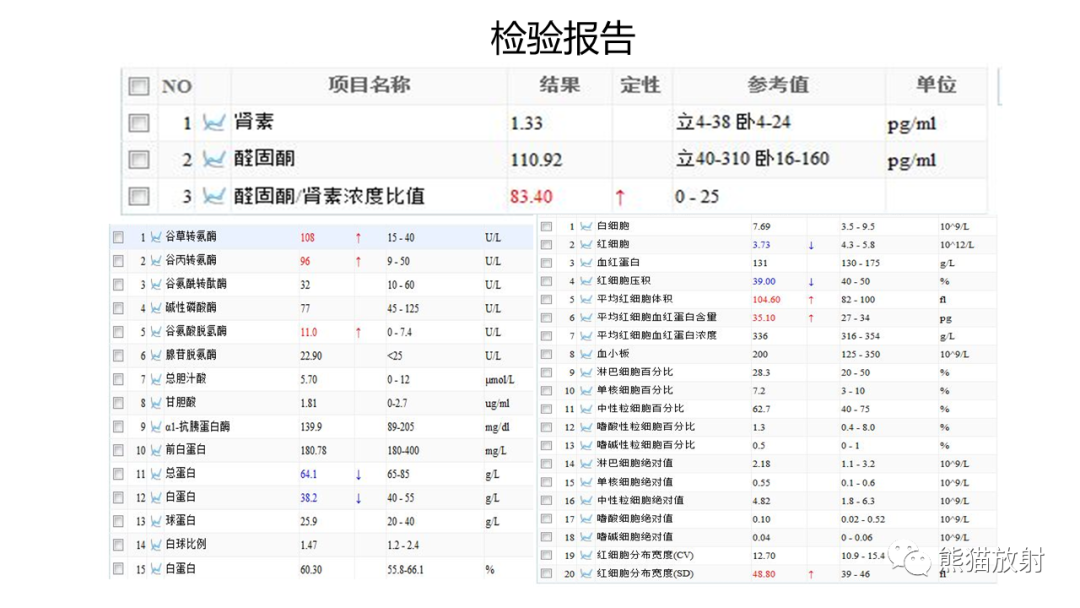This screenshot has width=1080, height=608.
Task: Select result value 104.60 for 平均红细胞体积
Action: pyautogui.click(x=766, y=300)
